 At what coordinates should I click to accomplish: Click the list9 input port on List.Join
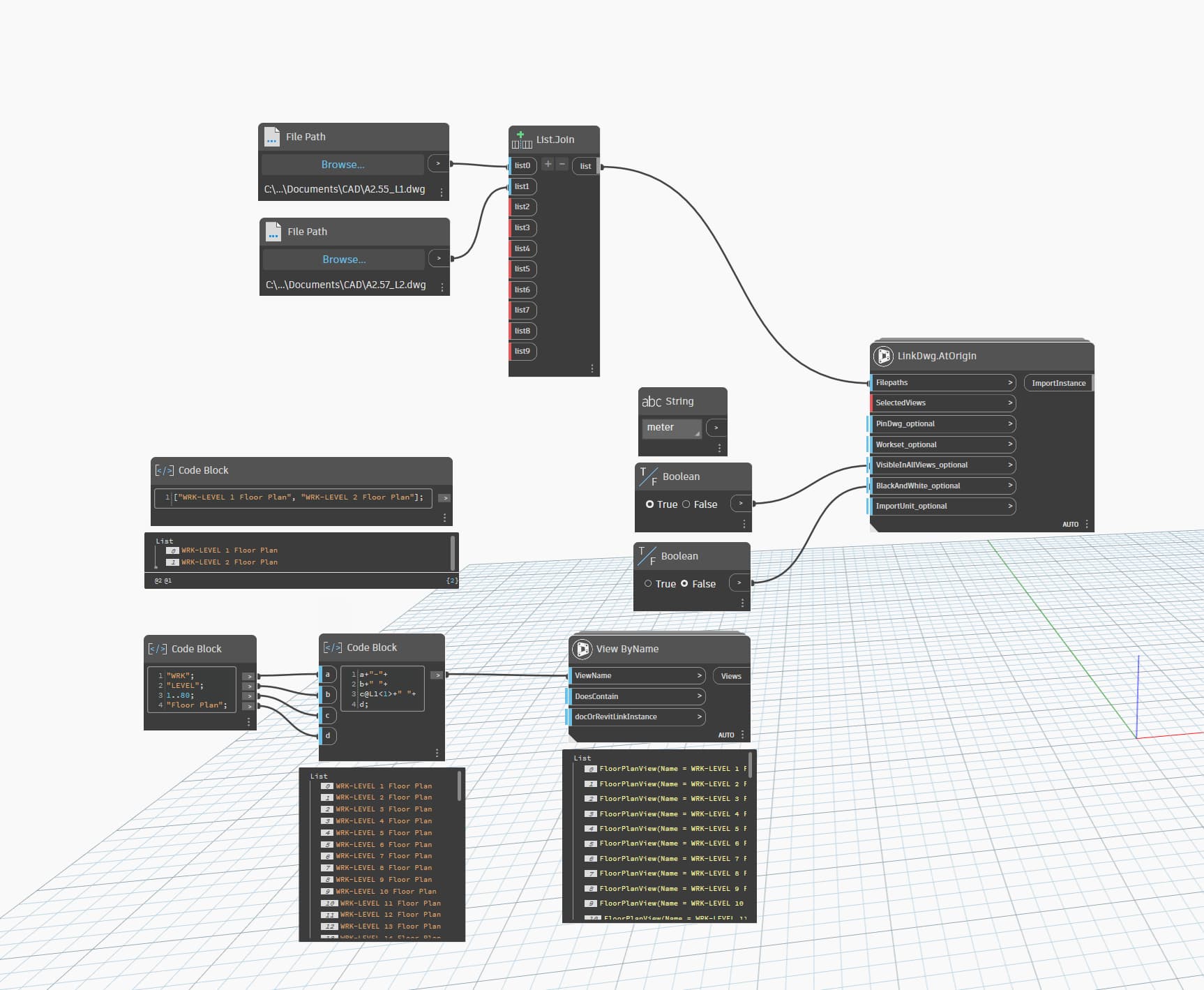pos(523,351)
